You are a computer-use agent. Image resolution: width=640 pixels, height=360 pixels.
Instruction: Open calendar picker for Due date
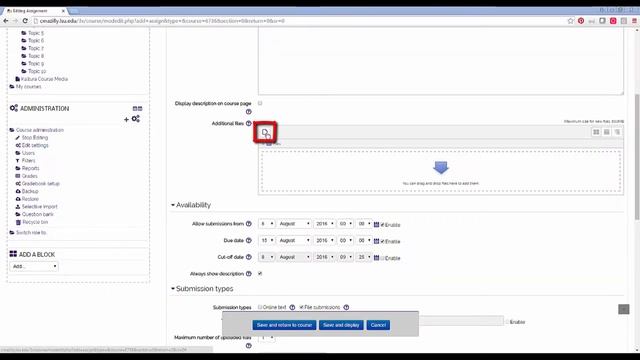coord(376,241)
